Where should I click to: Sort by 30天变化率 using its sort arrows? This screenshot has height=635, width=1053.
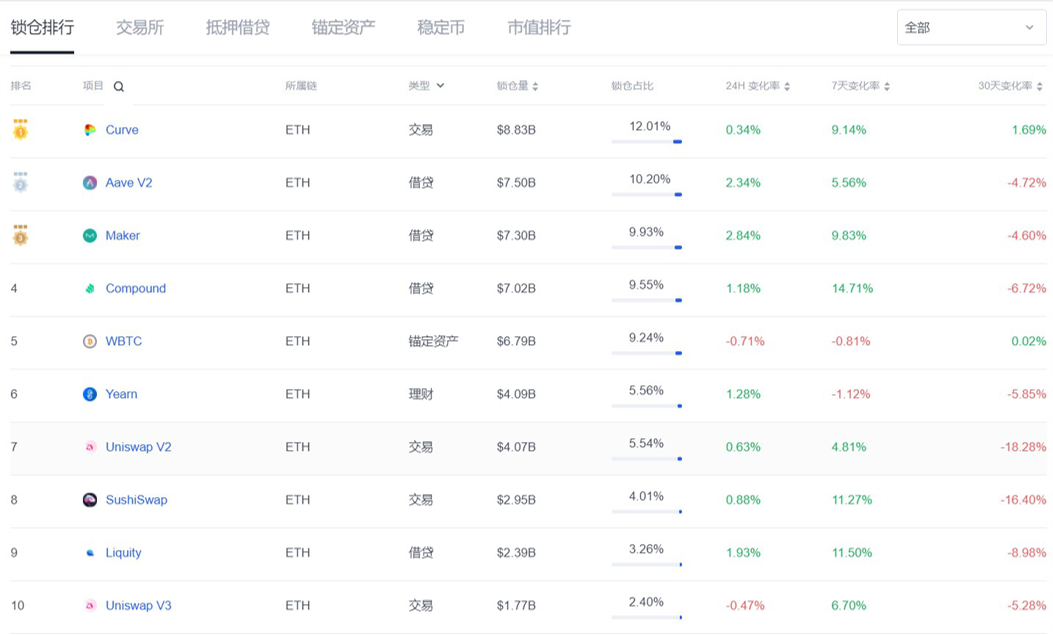tap(1040, 87)
